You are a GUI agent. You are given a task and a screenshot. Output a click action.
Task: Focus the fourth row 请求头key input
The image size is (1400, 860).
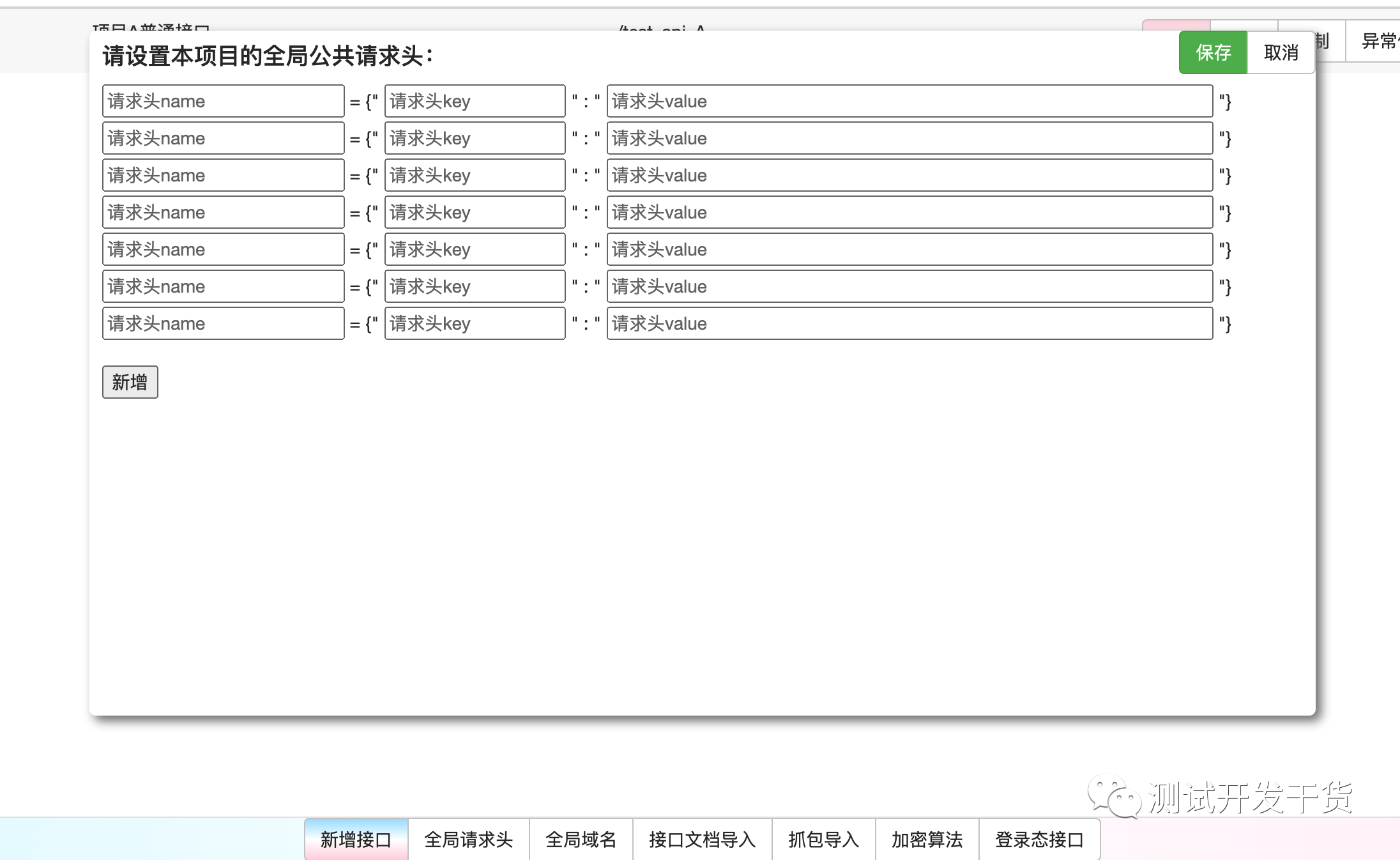pos(475,212)
